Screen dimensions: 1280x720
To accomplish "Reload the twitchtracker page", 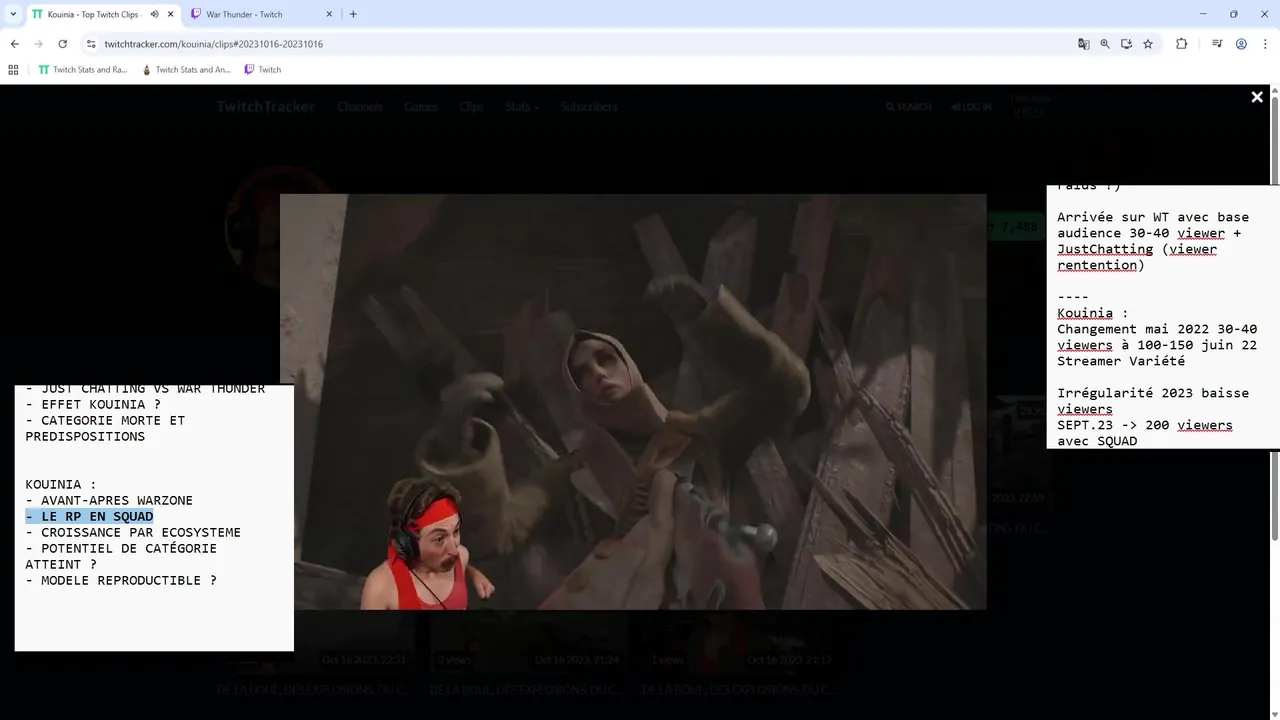I will tap(62, 44).
